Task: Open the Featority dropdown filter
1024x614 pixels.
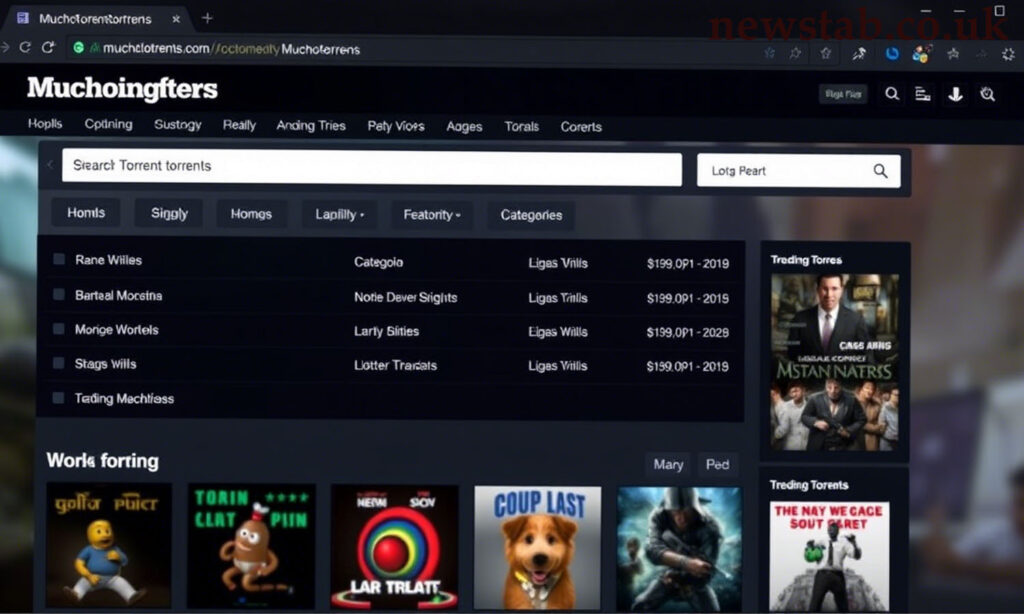Action: coord(431,214)
